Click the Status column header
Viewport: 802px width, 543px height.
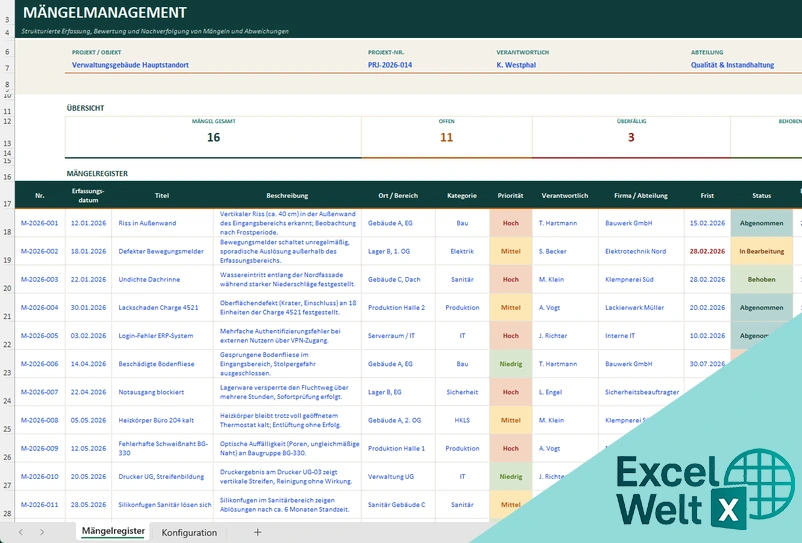click(762, 195)
